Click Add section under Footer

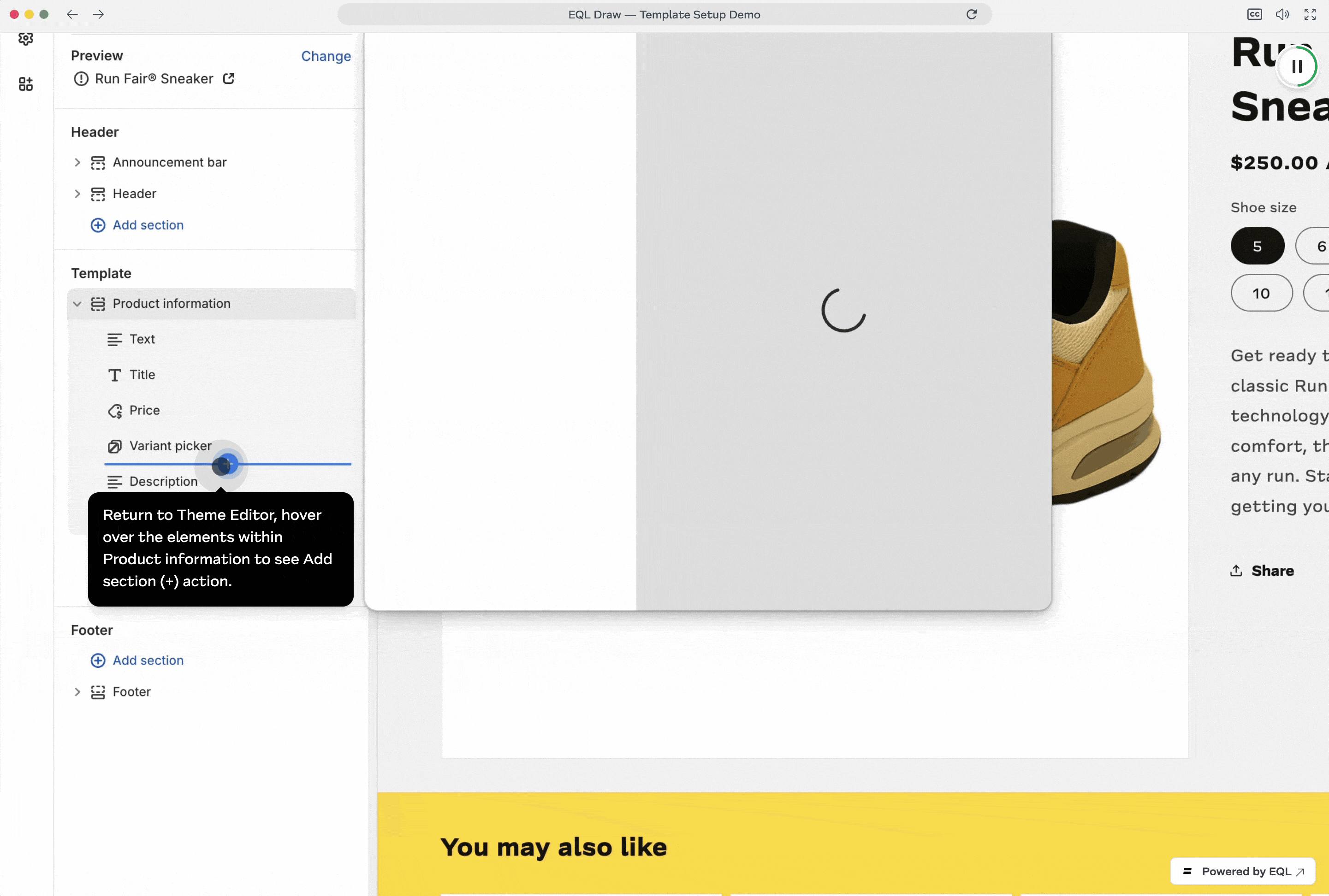pos(148,660)
